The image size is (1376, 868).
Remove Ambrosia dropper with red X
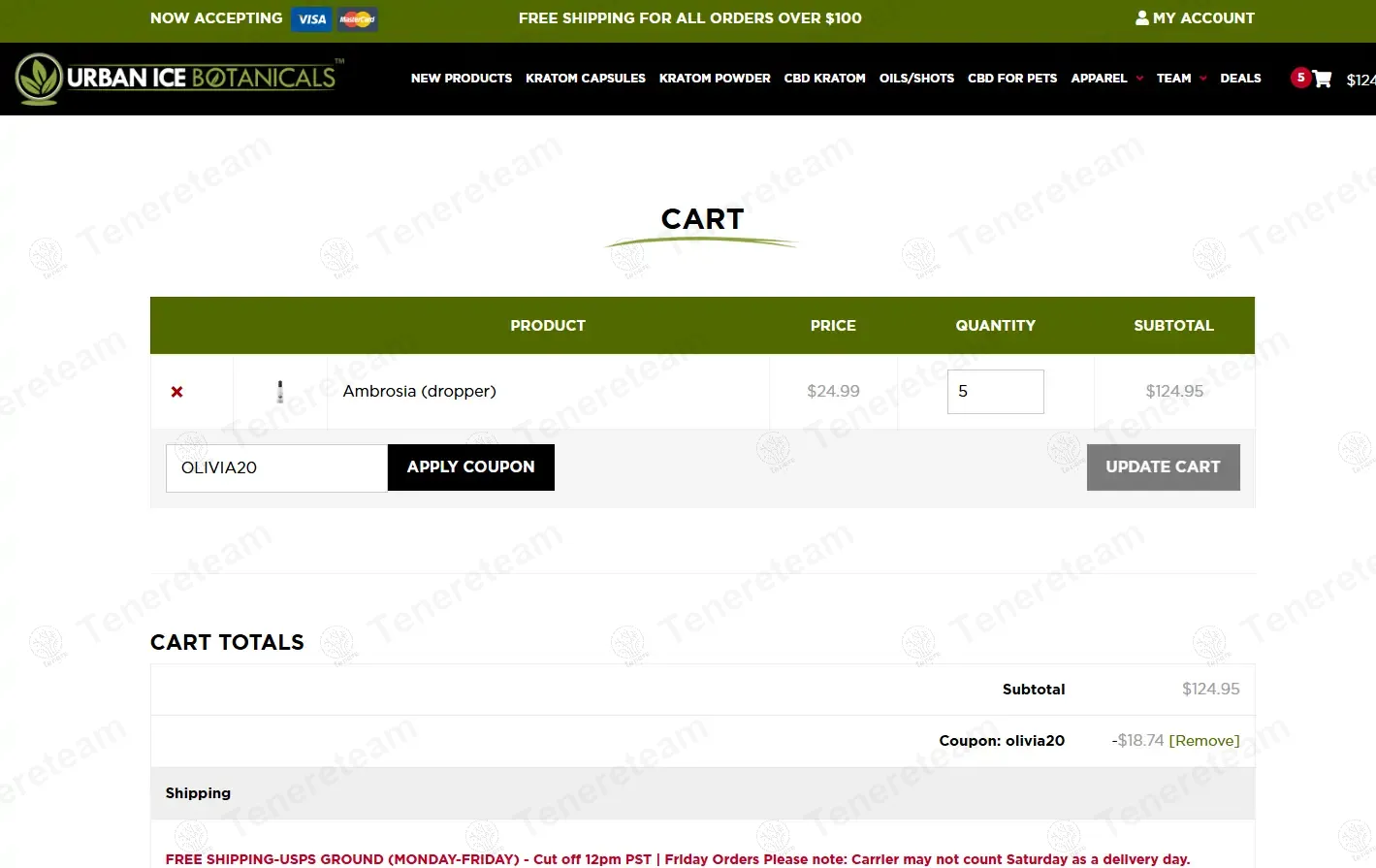pyautogui.click(x=176, y=392)
